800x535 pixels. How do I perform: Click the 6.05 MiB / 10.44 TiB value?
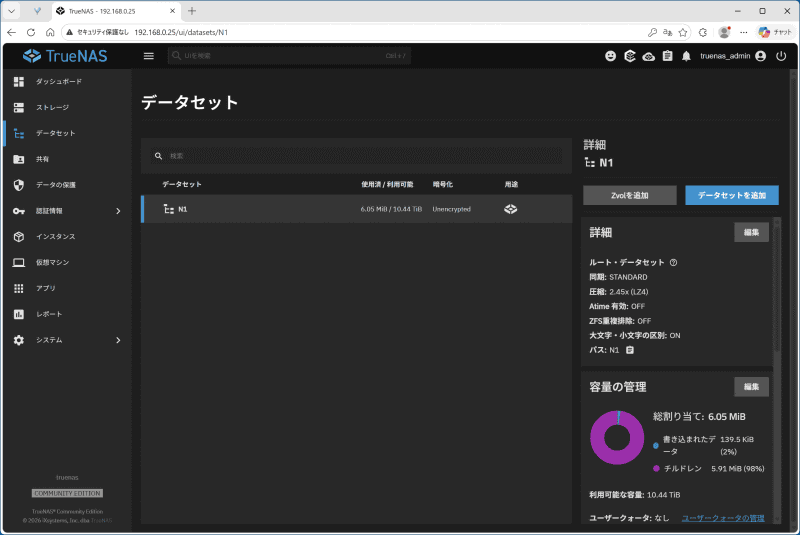click(391, 209)
